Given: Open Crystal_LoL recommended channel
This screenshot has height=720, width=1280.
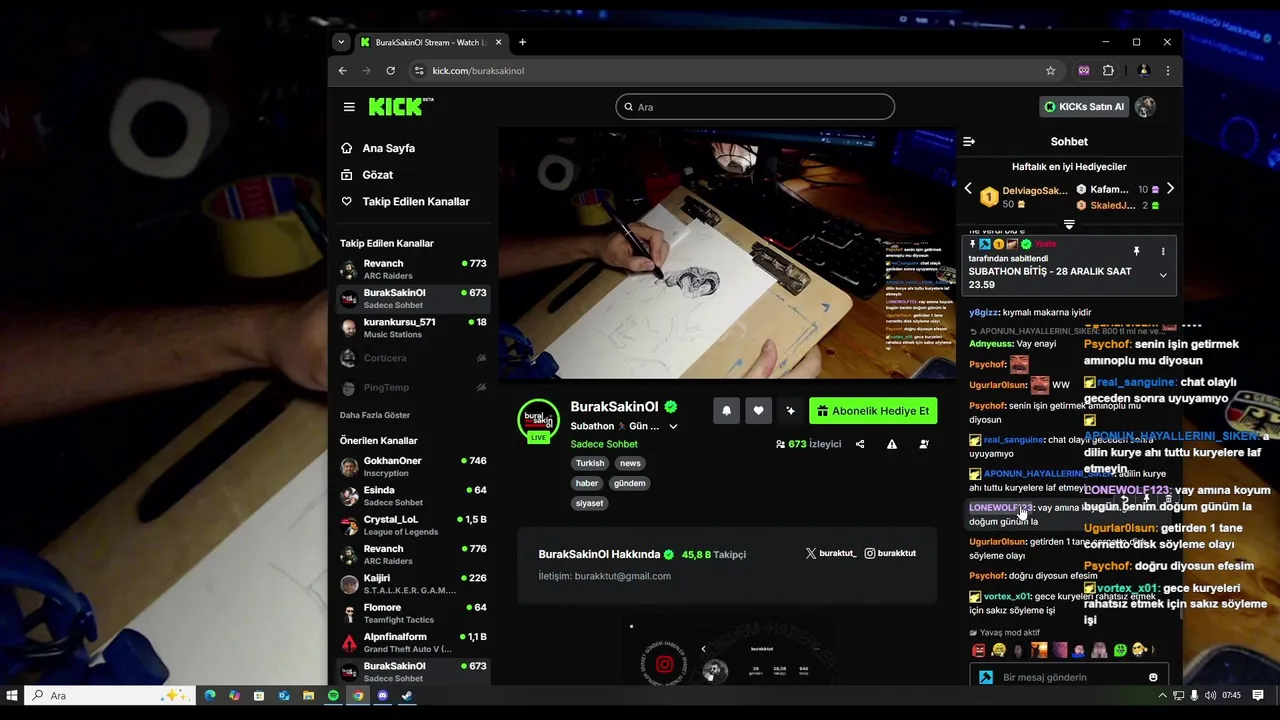Looking at the screenshot, I should 413,525.
